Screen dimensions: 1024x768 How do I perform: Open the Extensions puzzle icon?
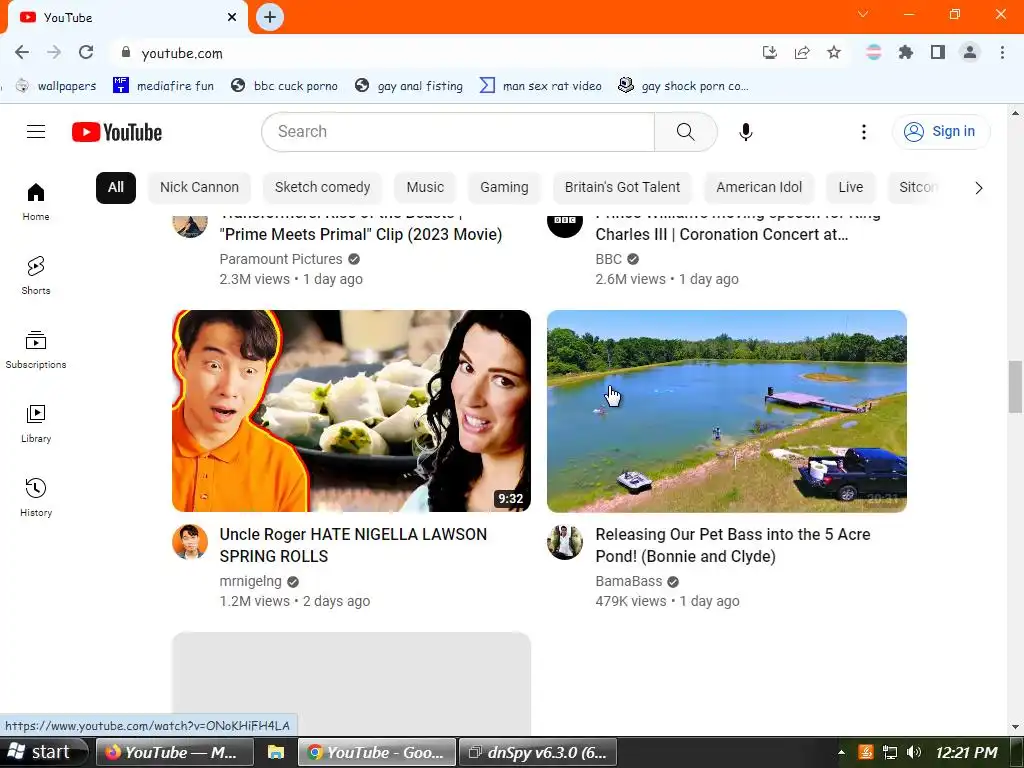(906, 52)
